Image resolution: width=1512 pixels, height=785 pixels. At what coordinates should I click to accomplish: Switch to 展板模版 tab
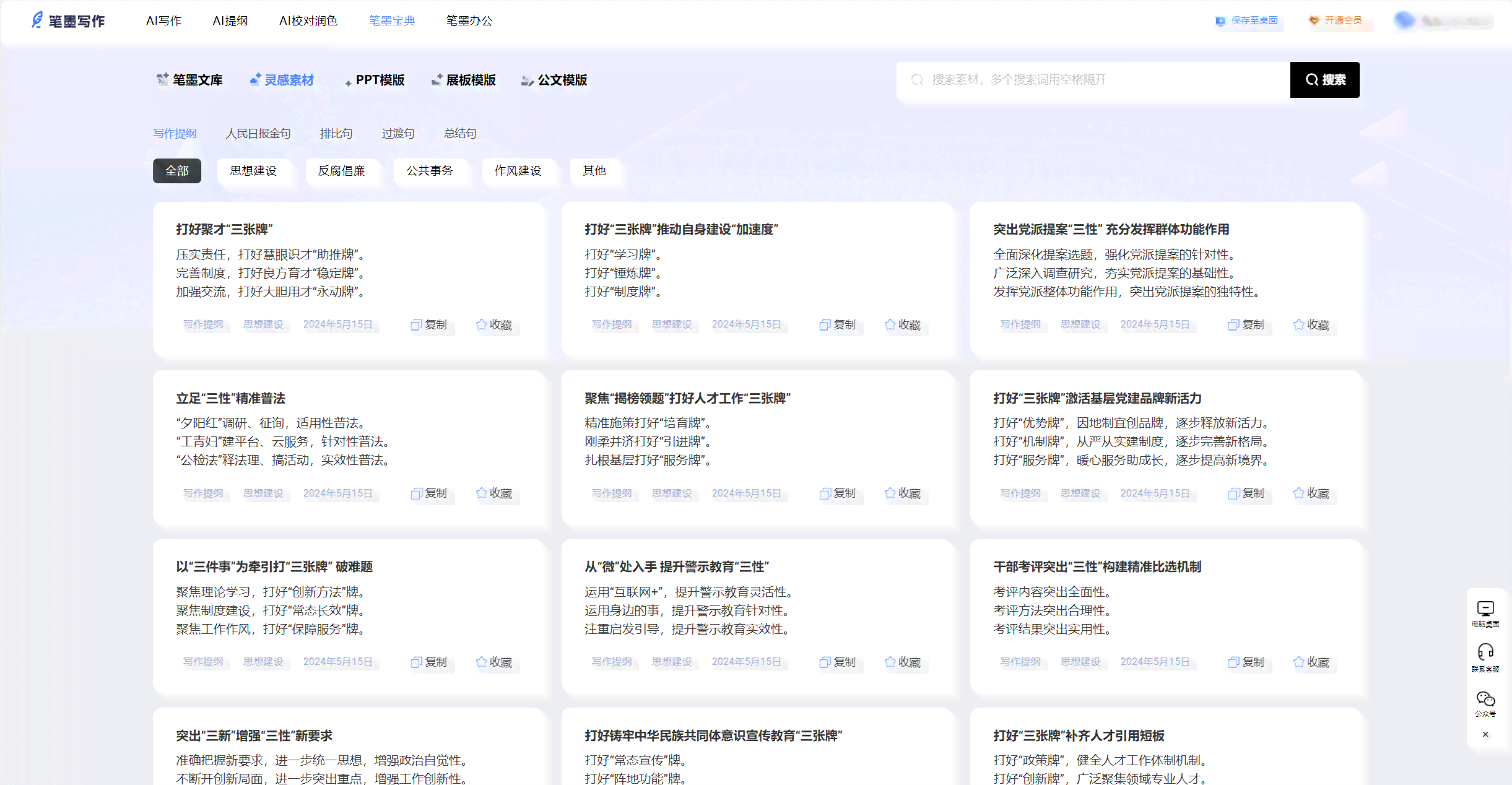(x=464, y=80)
